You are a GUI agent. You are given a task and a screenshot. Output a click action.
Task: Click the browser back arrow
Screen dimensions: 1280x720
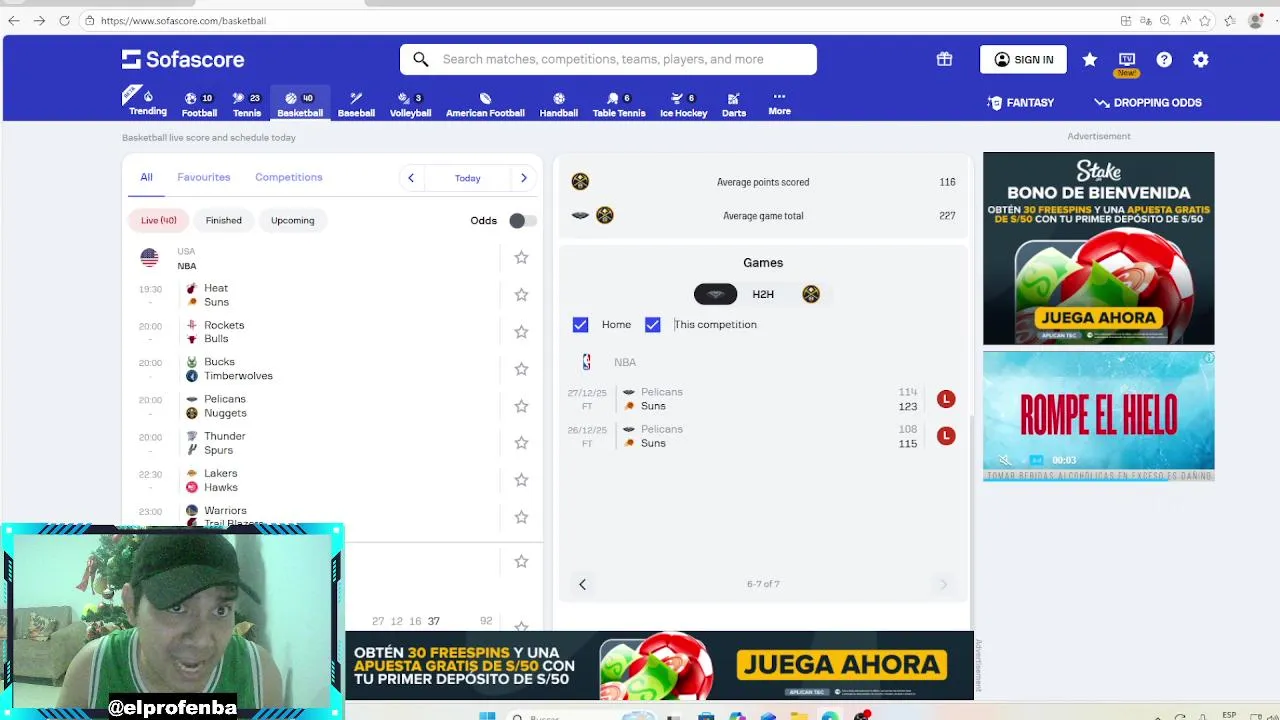(x=14, y=20)
